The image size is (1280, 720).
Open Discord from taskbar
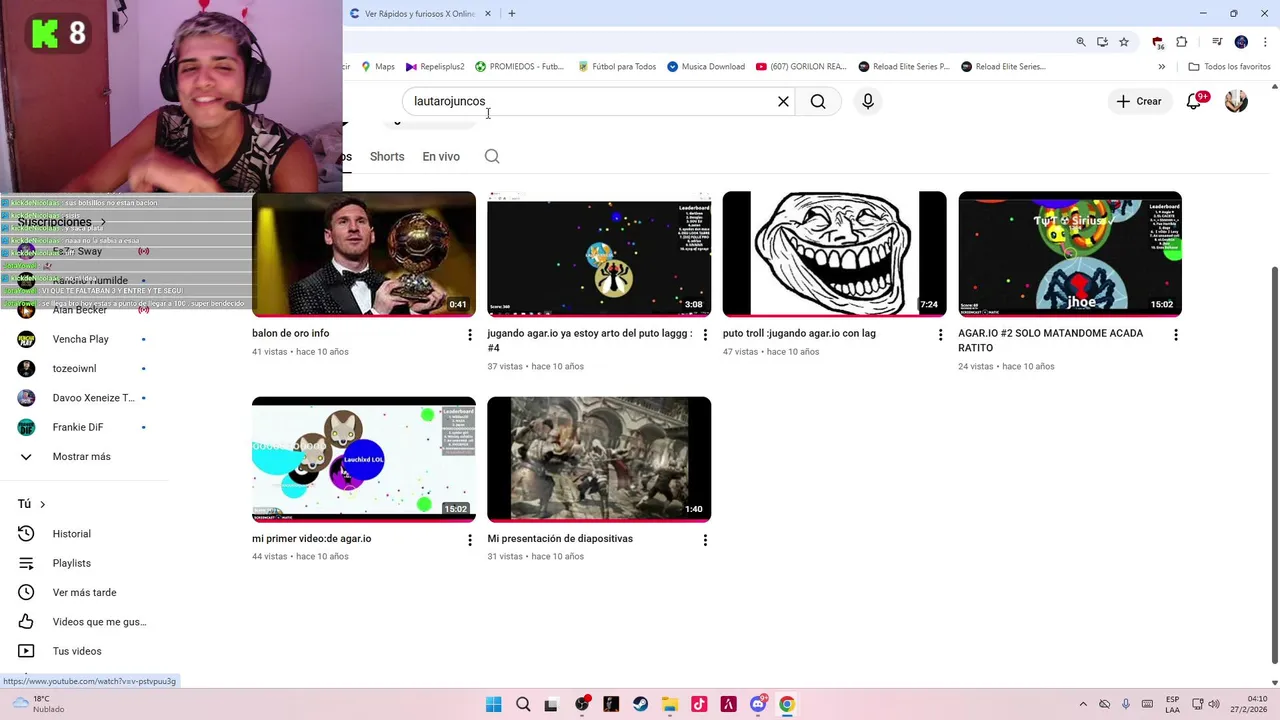(758, 704)
